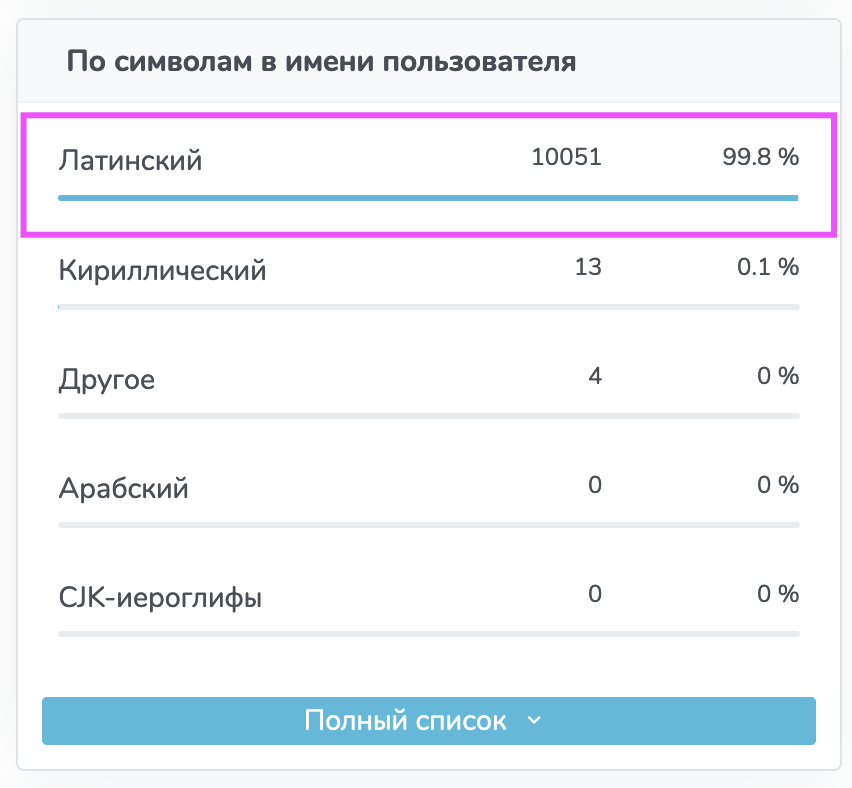
Task: Click the CJK-иероглифы 0 % percentage
Action: pyautogui.click(x=777, y=594)
